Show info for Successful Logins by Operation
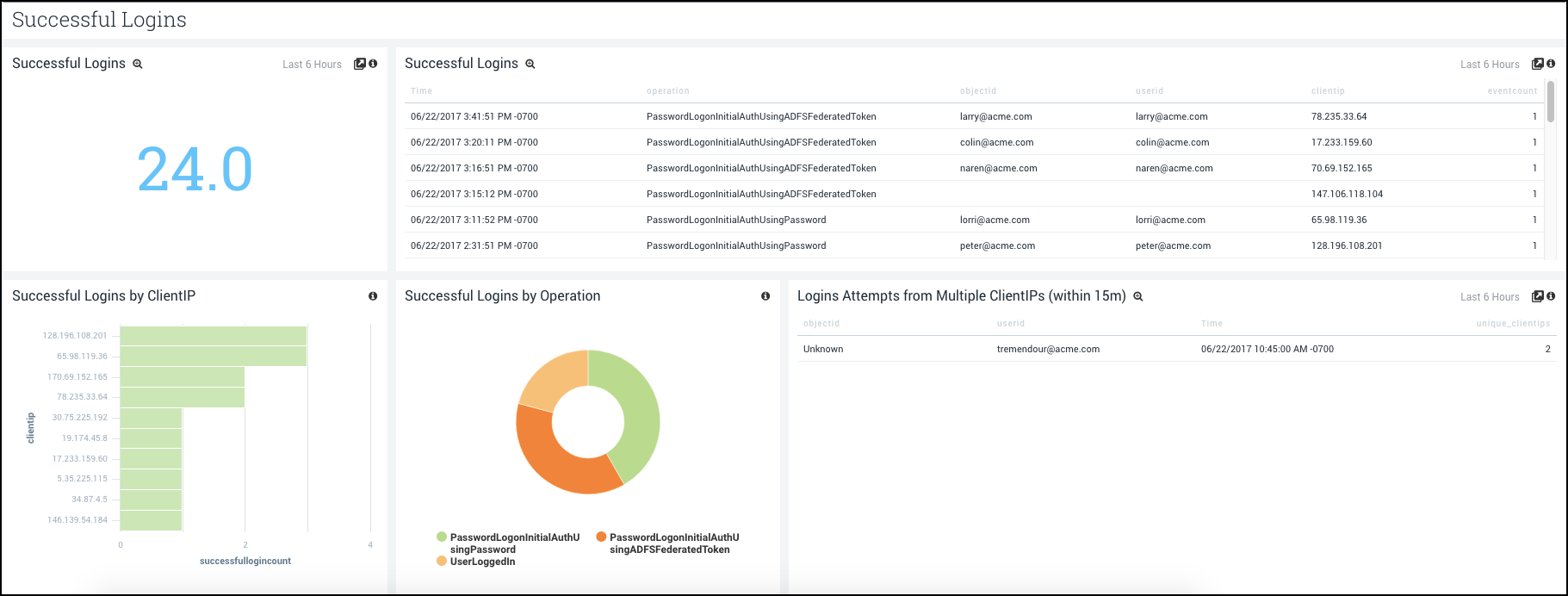1568x596 pixels. [x=765, y=296]
